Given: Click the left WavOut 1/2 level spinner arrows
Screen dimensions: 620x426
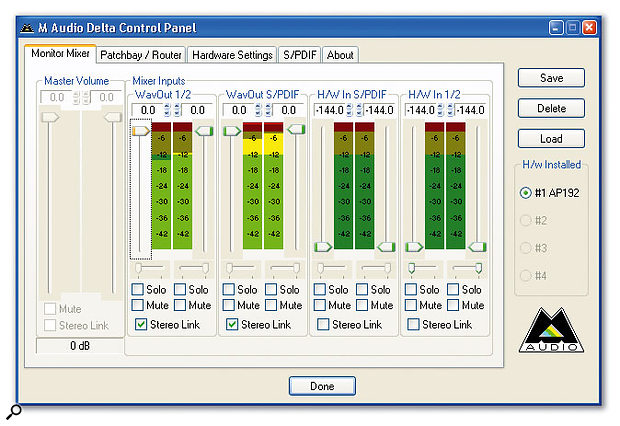Looking at the screenshot, I should pyautogui.click(x=167, y=110).
